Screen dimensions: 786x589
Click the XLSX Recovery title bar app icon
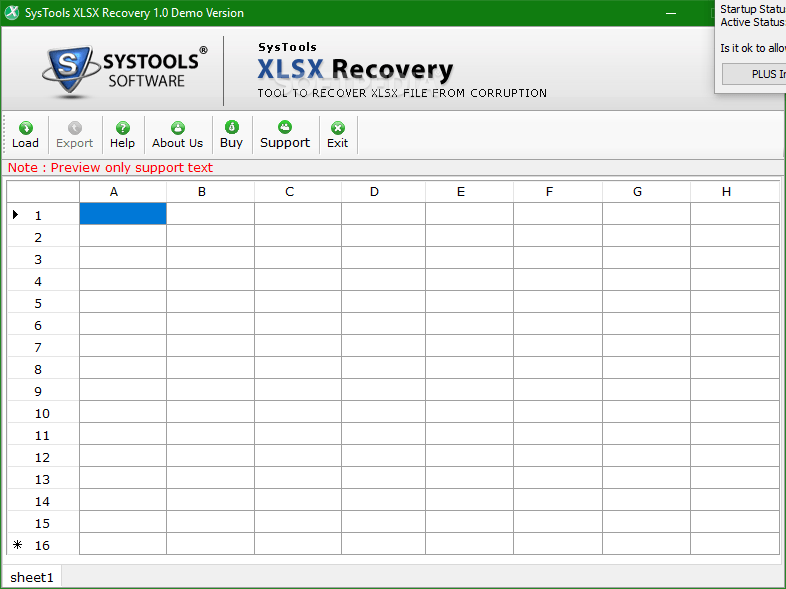tap(12, 13)
